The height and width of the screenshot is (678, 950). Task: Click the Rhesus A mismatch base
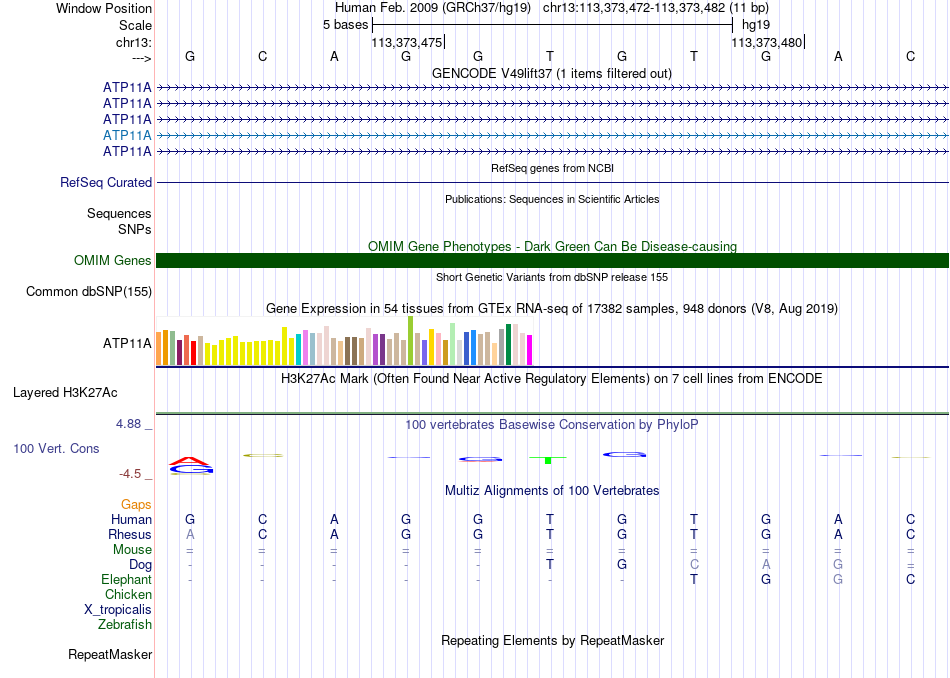190,534
